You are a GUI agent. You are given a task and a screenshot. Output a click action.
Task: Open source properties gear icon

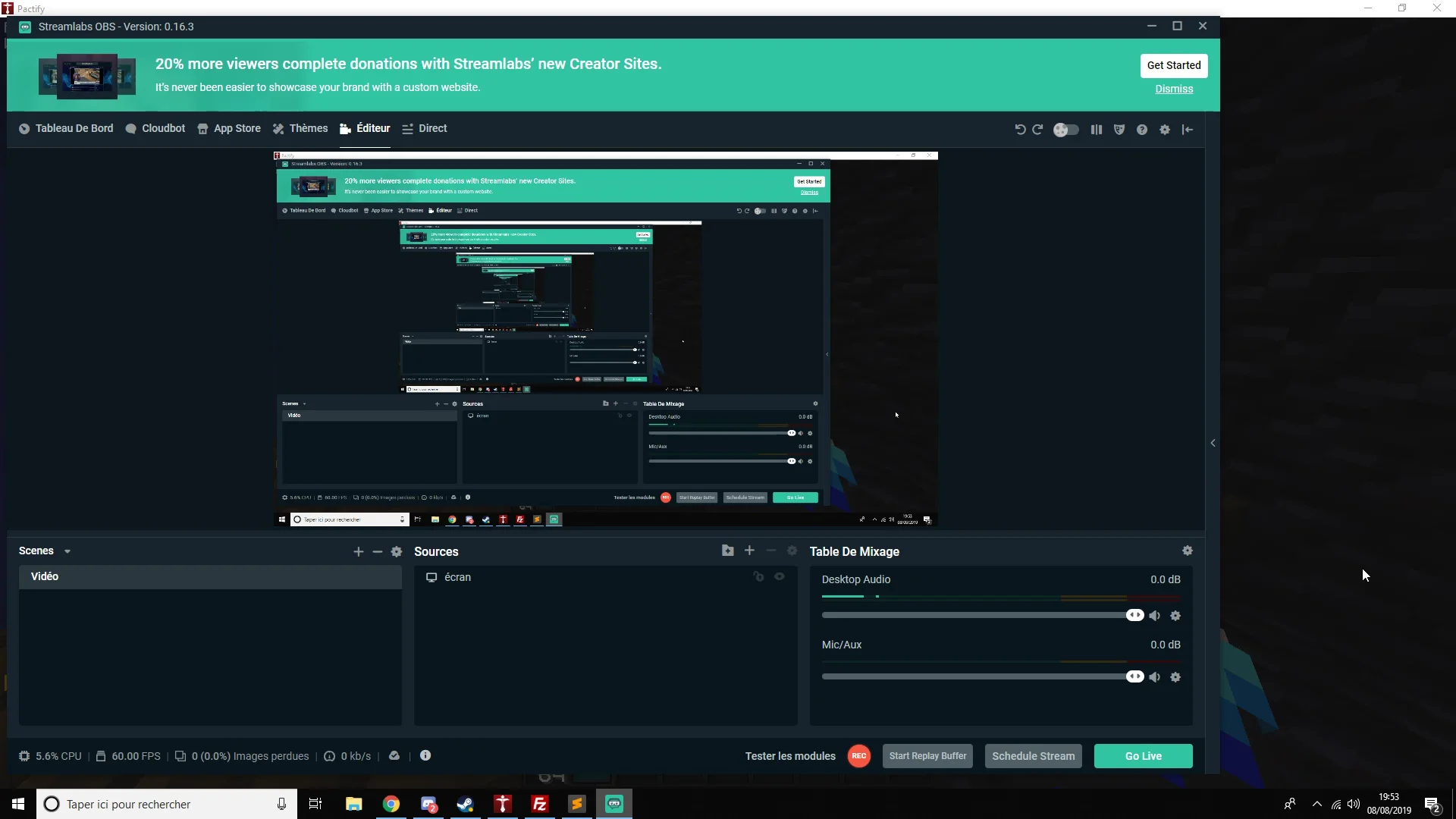(792, 551)
